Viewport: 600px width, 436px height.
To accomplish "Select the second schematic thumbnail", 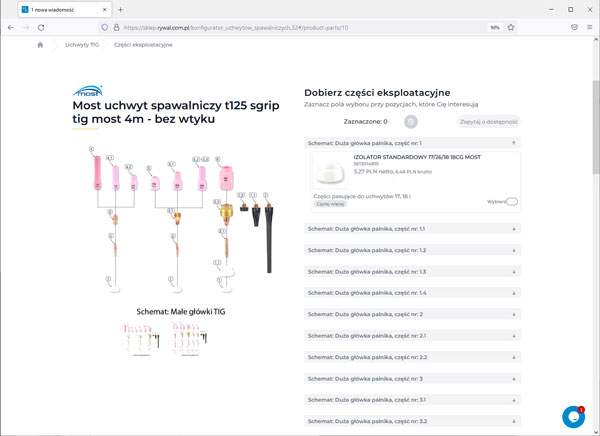I will pos(189,339).
